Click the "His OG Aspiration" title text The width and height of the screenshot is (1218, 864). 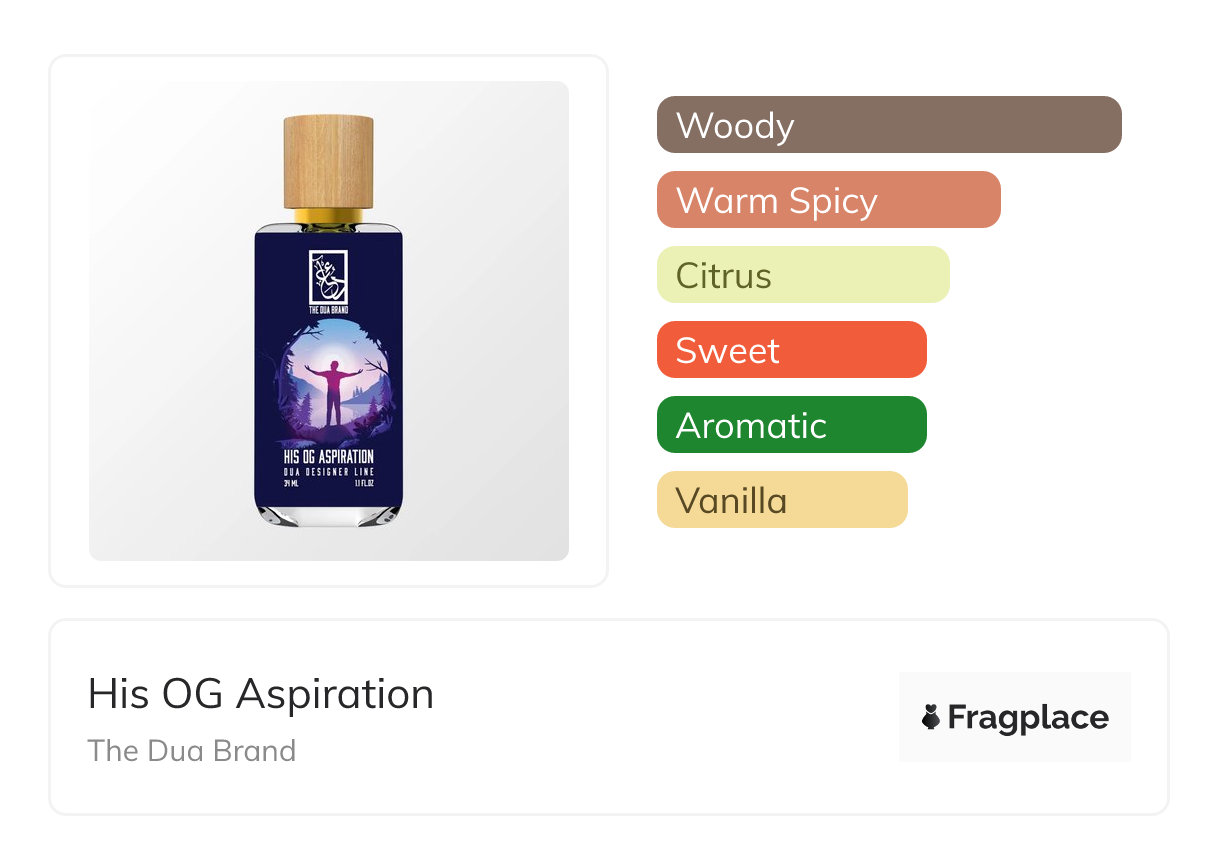261,694
